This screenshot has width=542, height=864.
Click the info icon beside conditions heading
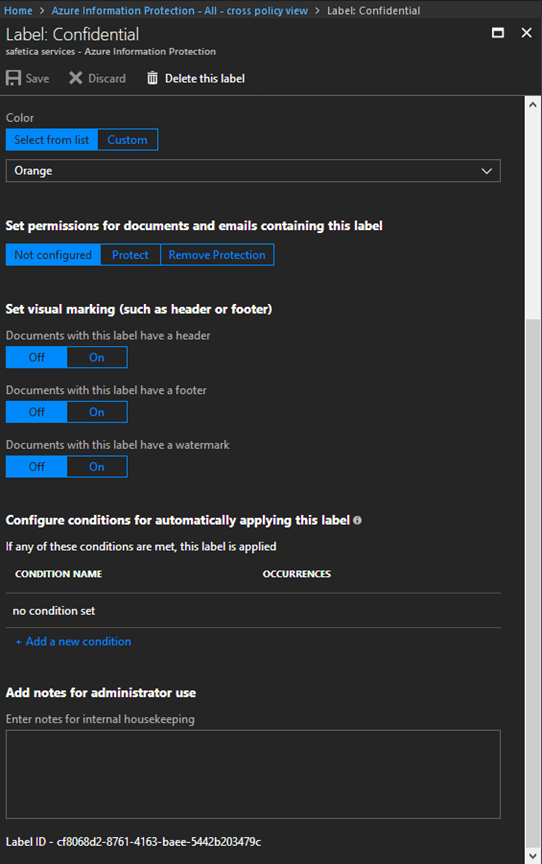click(357, 520)
